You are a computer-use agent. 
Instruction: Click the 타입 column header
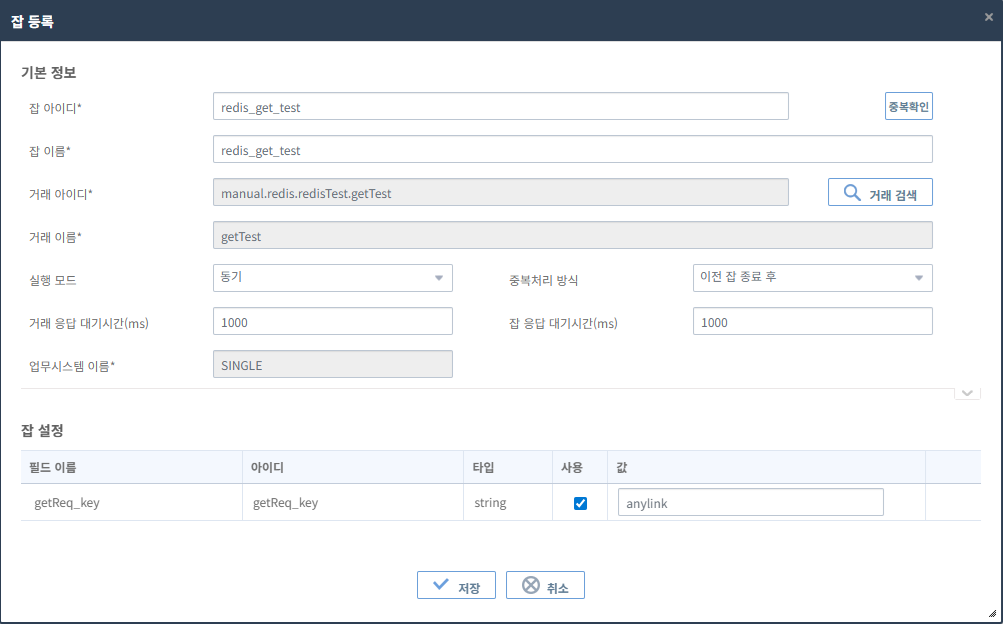484,467
